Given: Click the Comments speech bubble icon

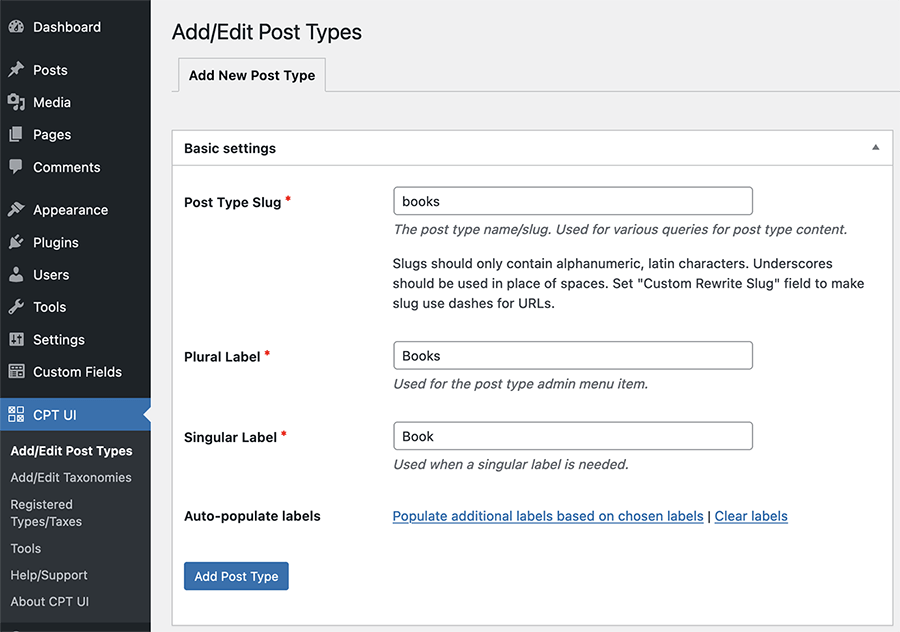Looking at the screenshot, I should (16, 167).
